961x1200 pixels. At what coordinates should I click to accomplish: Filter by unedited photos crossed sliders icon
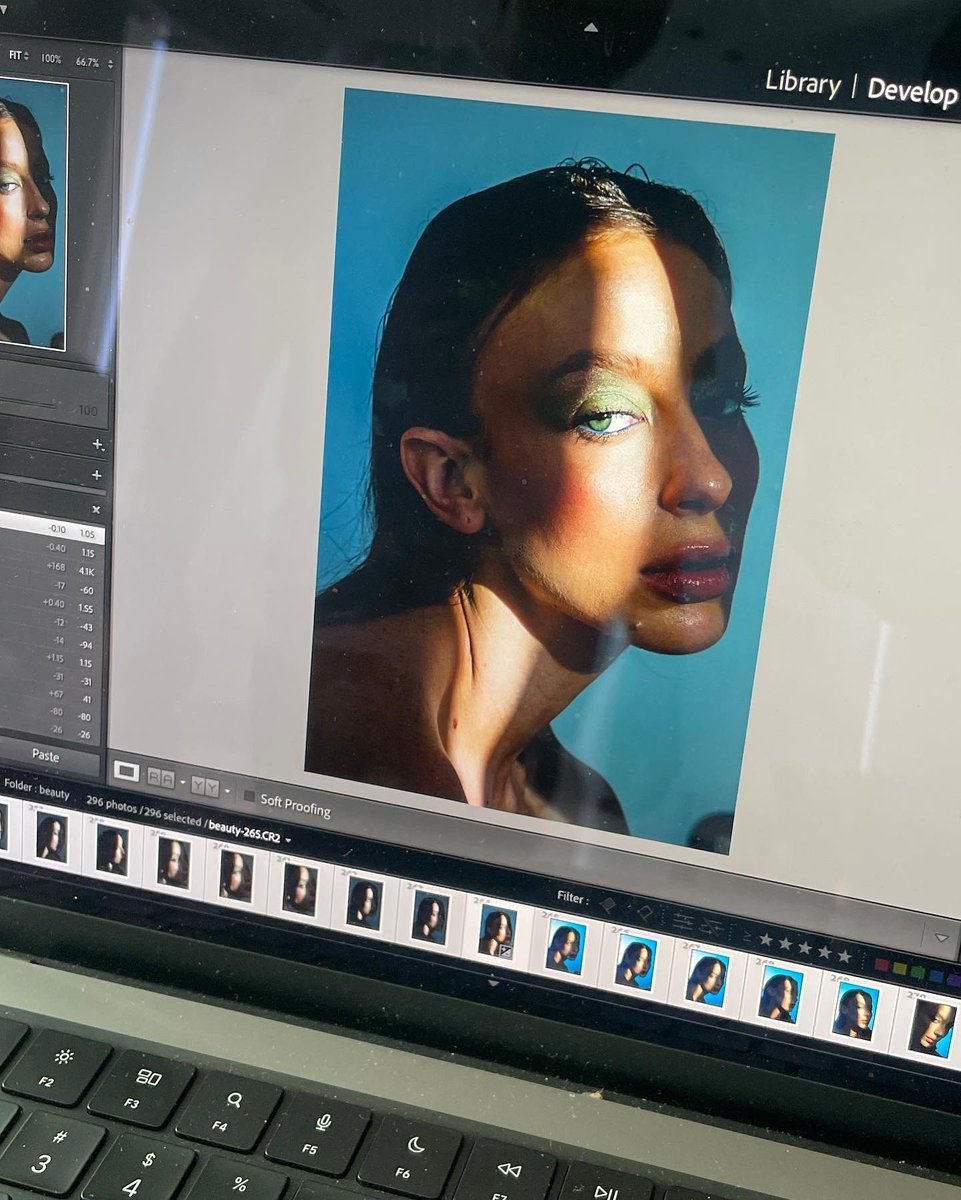coord(711,927)
